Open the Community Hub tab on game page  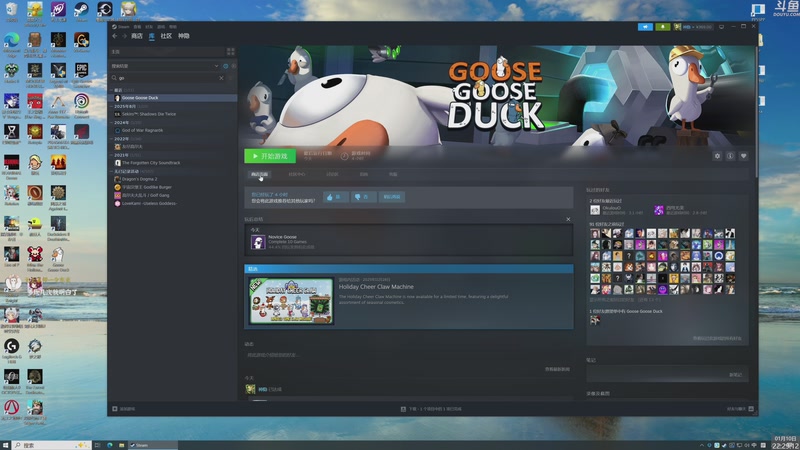pyautogui.click(x=296, y=174)
